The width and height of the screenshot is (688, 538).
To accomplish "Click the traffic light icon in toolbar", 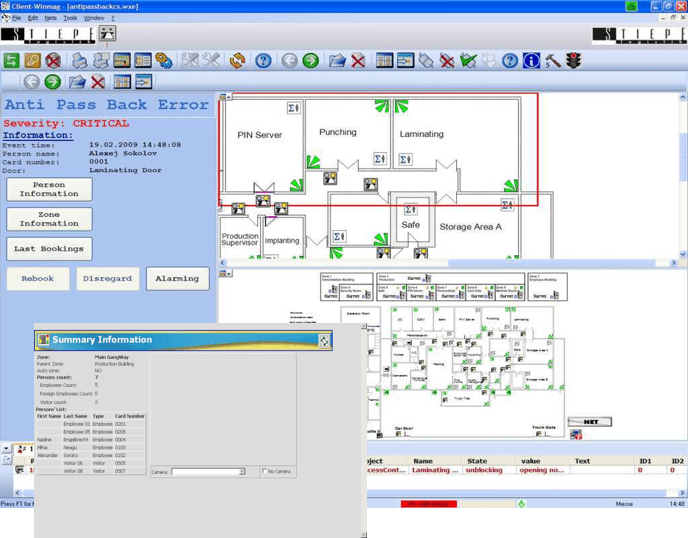I will (x=573, y=61).
